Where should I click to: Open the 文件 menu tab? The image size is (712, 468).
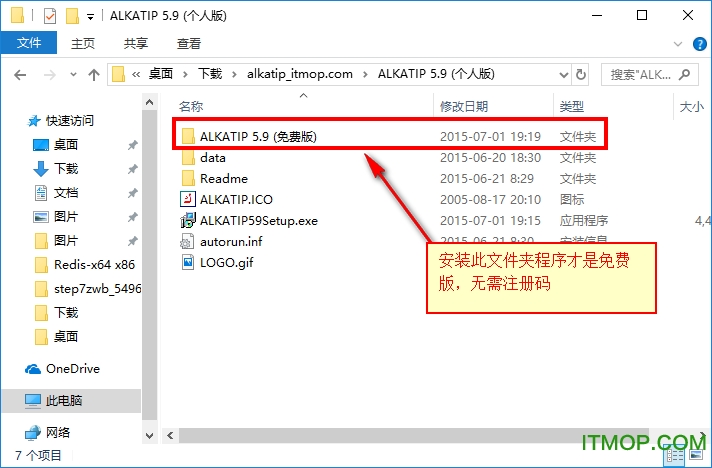point(29,43)
